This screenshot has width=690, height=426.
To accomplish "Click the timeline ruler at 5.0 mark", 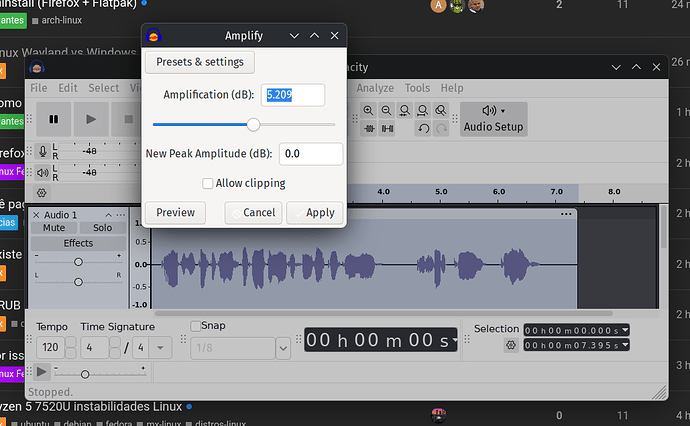I will (x=441, y=194).
